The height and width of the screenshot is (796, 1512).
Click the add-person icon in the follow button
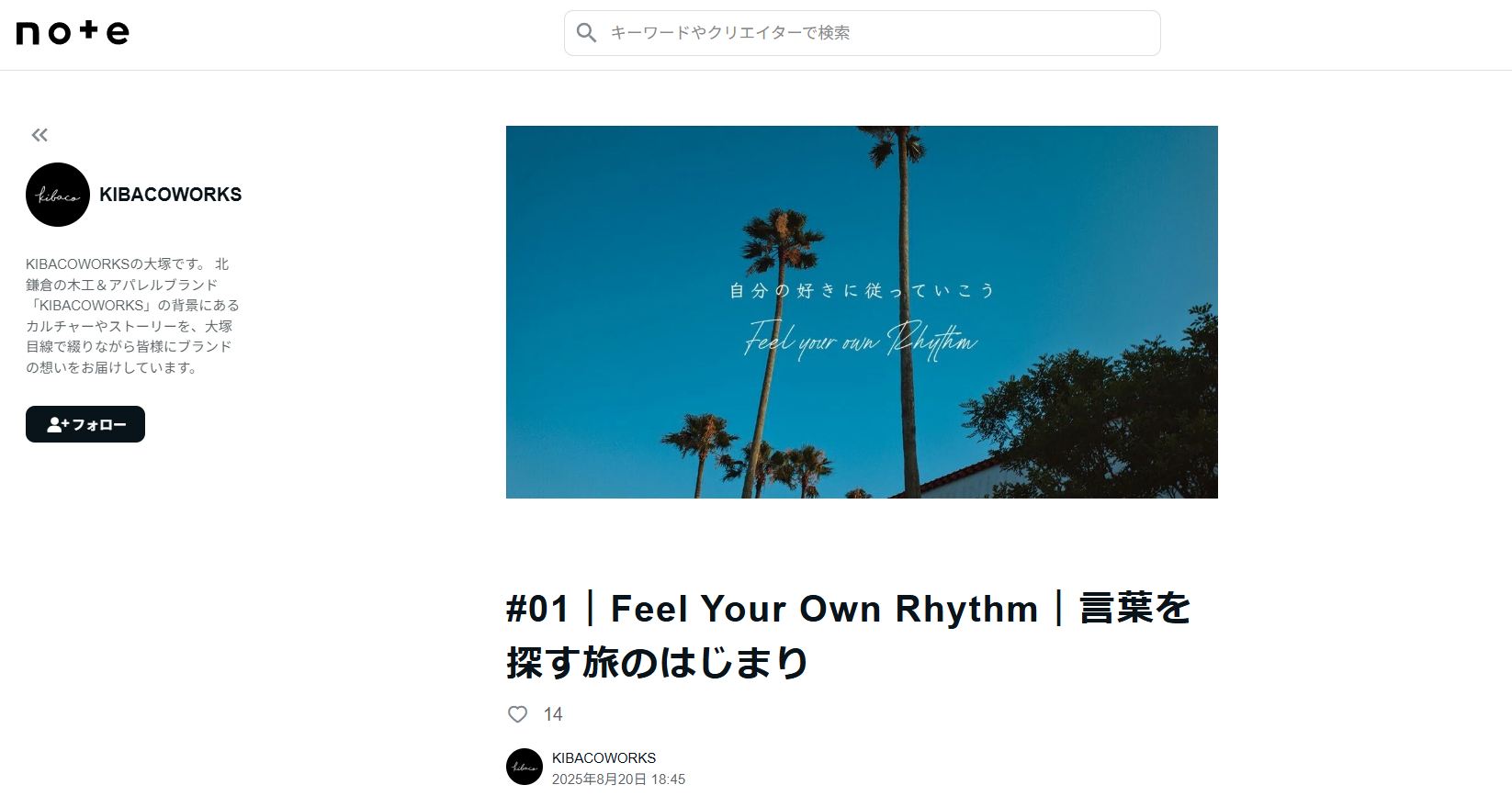(58, 424)
